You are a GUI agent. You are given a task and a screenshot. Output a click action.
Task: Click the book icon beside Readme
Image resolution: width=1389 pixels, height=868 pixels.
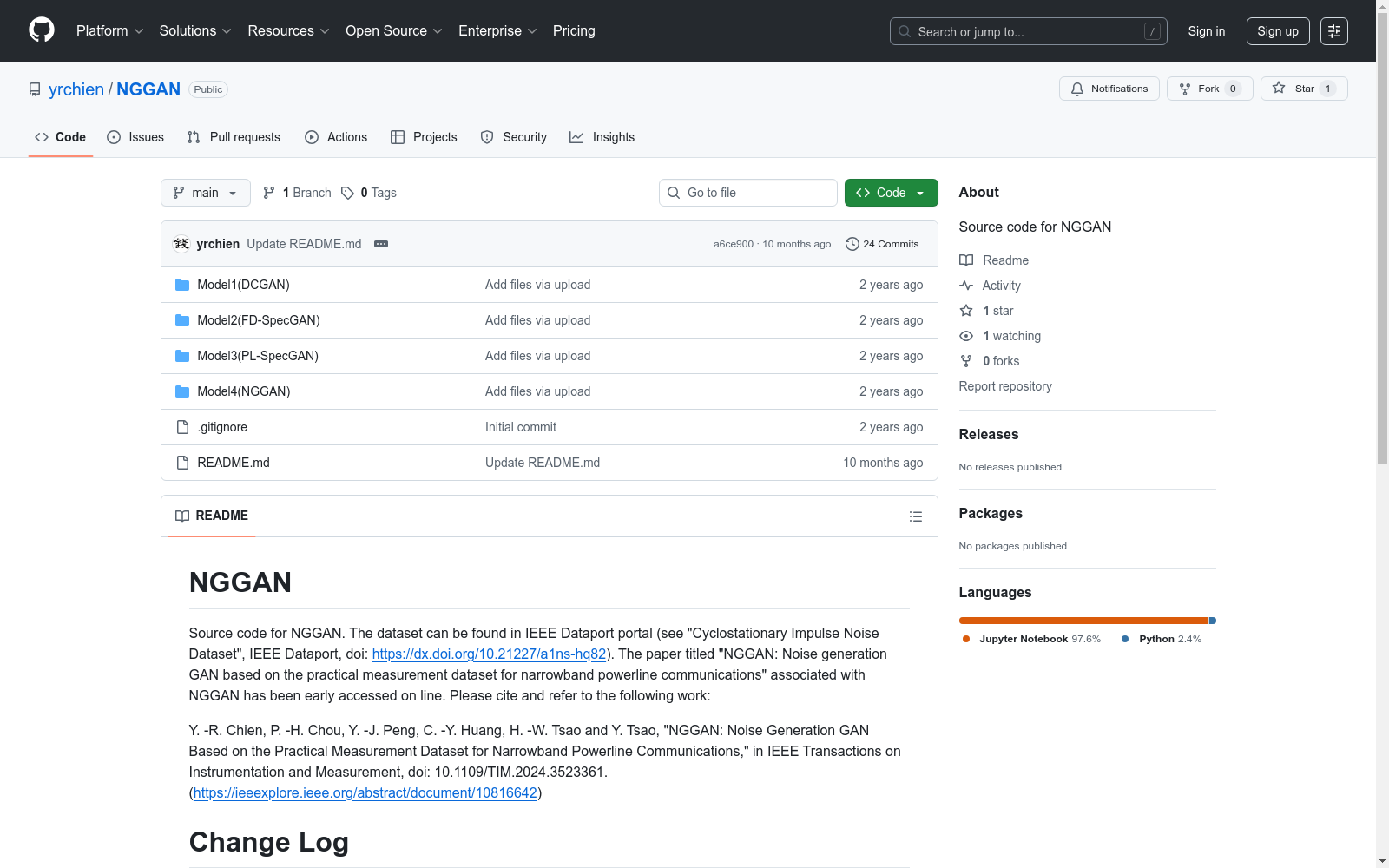966,260
